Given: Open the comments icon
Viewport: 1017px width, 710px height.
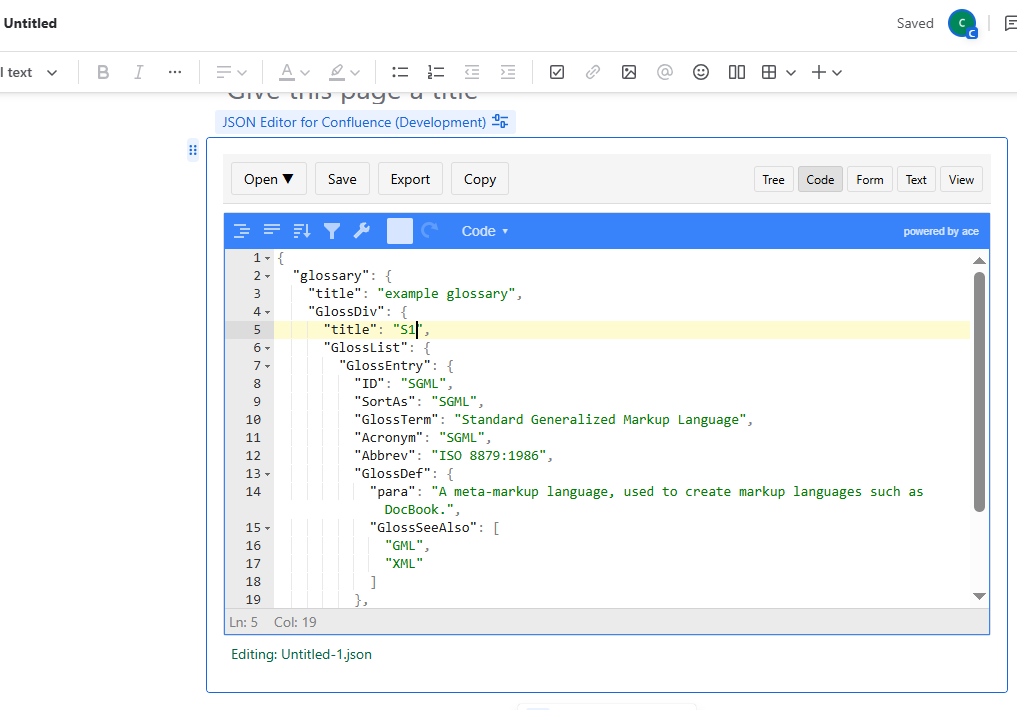Looking at the screenshot, I should click(x=1010, y=23).
